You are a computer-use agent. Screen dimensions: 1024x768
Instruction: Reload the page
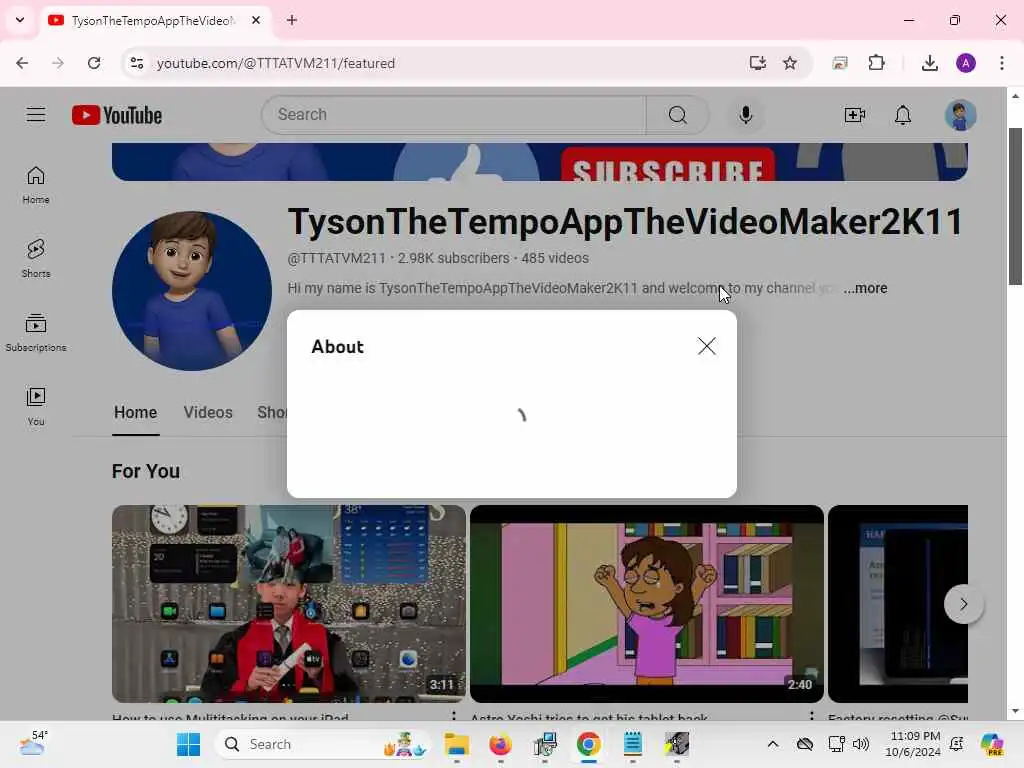tap(94, 63)
